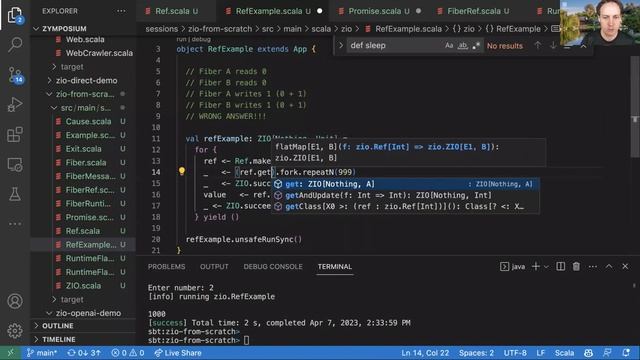The width and height of the screenshot is (640, 360).
Task: Open the Testing flask icon
Action: coord(15,194)
